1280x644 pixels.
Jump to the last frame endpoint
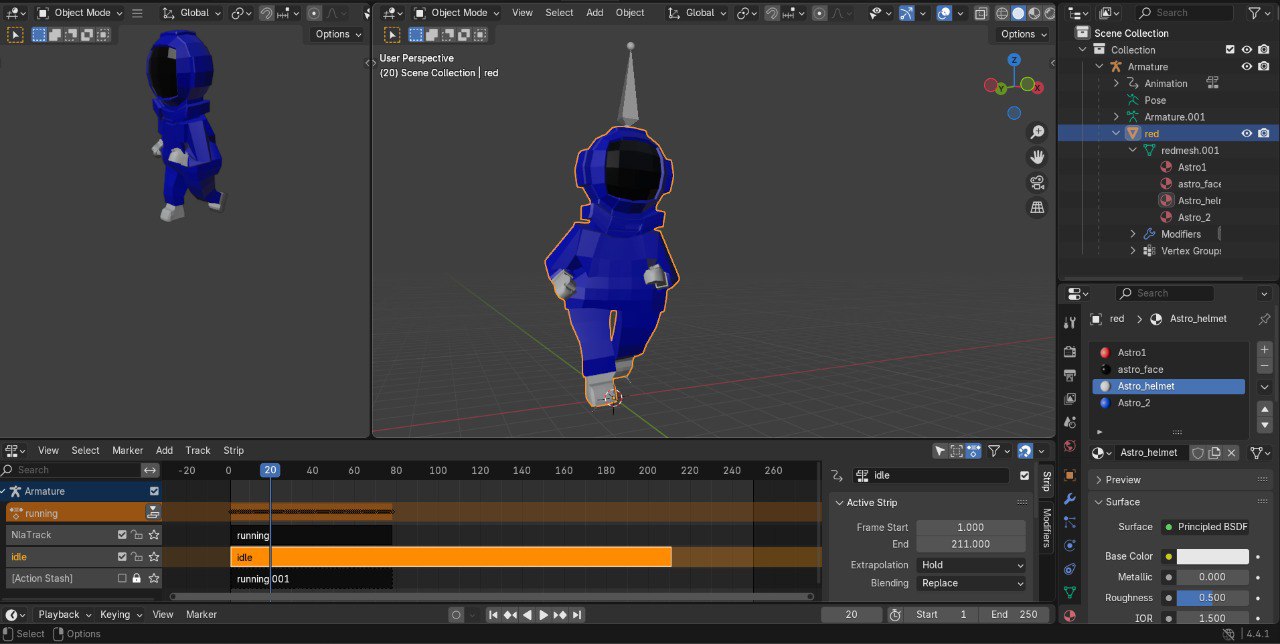(577, 615)
